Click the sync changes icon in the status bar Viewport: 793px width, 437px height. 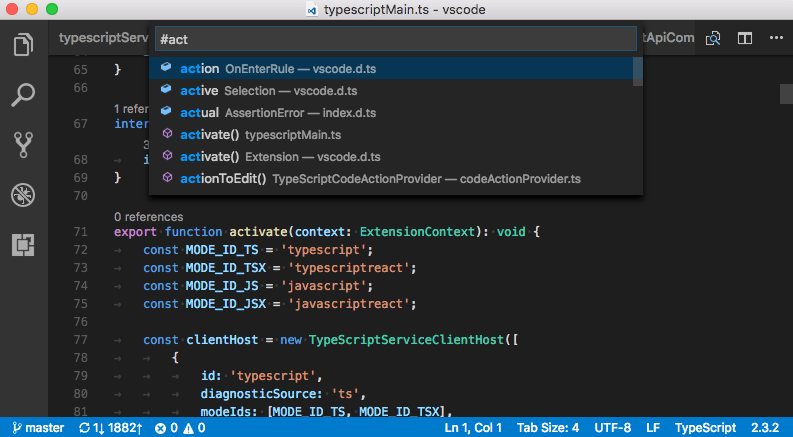84,428
